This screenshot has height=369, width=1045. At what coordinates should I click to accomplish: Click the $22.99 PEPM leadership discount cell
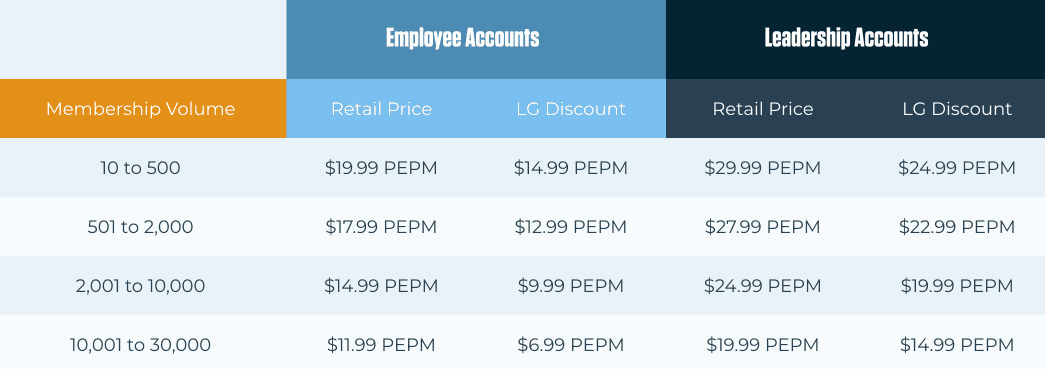(x=957, y=227)
